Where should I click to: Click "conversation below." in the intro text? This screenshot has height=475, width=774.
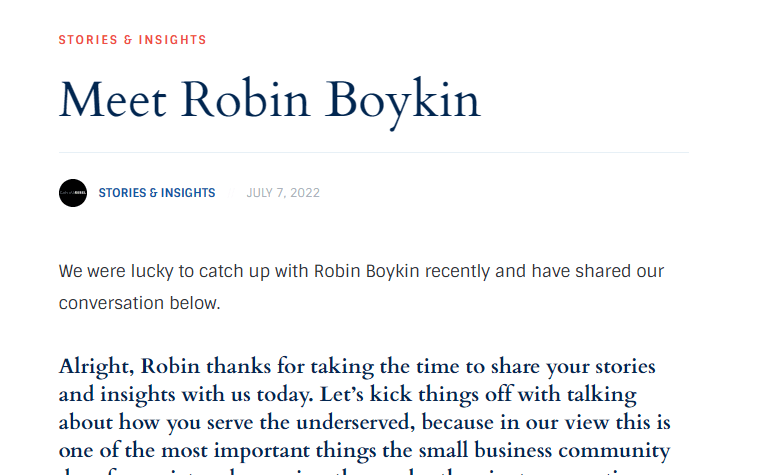(x=139, y=303)
